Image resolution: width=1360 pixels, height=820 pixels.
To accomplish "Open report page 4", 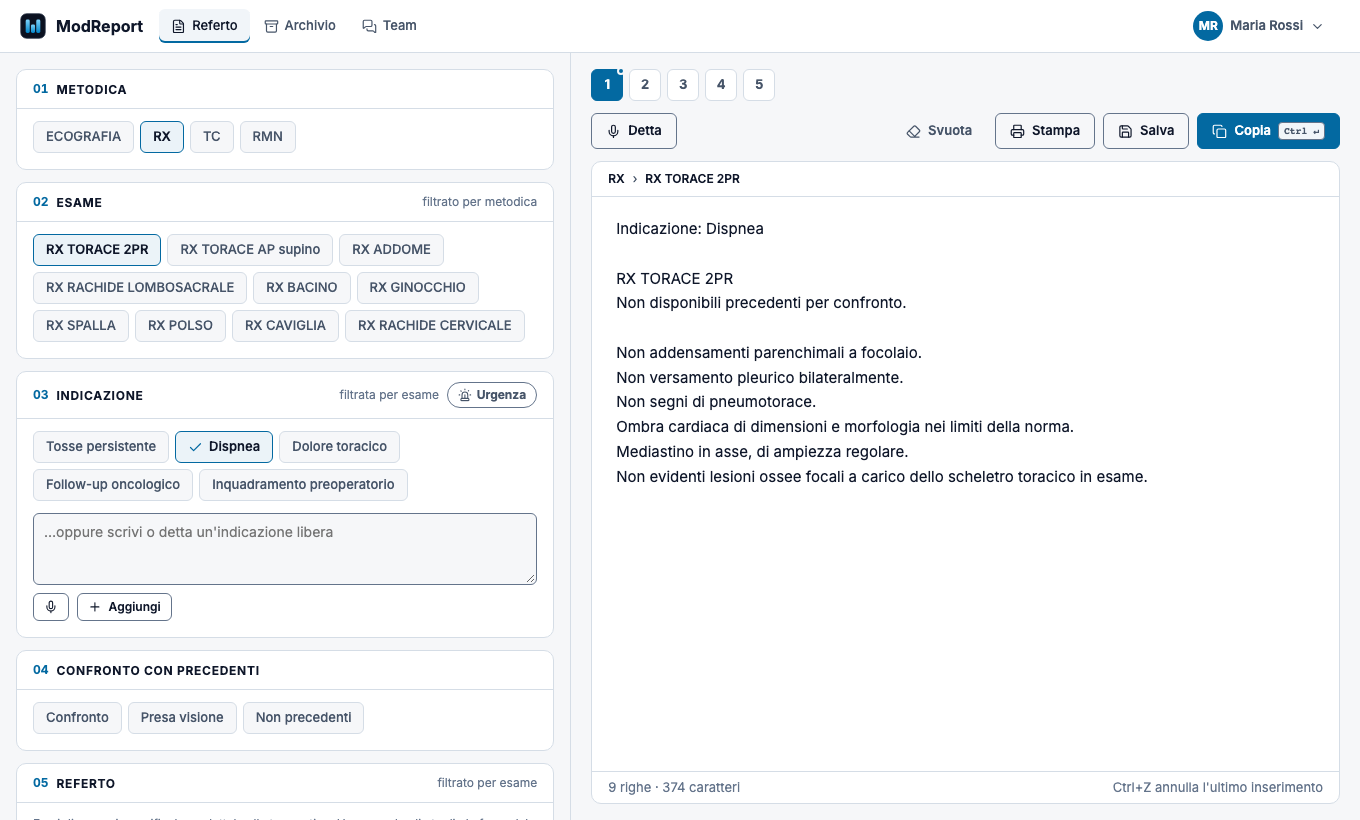I will 721,85.
